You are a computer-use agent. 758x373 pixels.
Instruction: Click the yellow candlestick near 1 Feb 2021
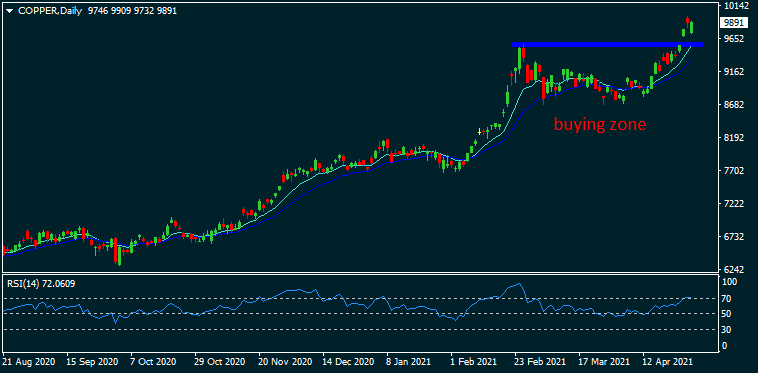[x=479, y=131]
